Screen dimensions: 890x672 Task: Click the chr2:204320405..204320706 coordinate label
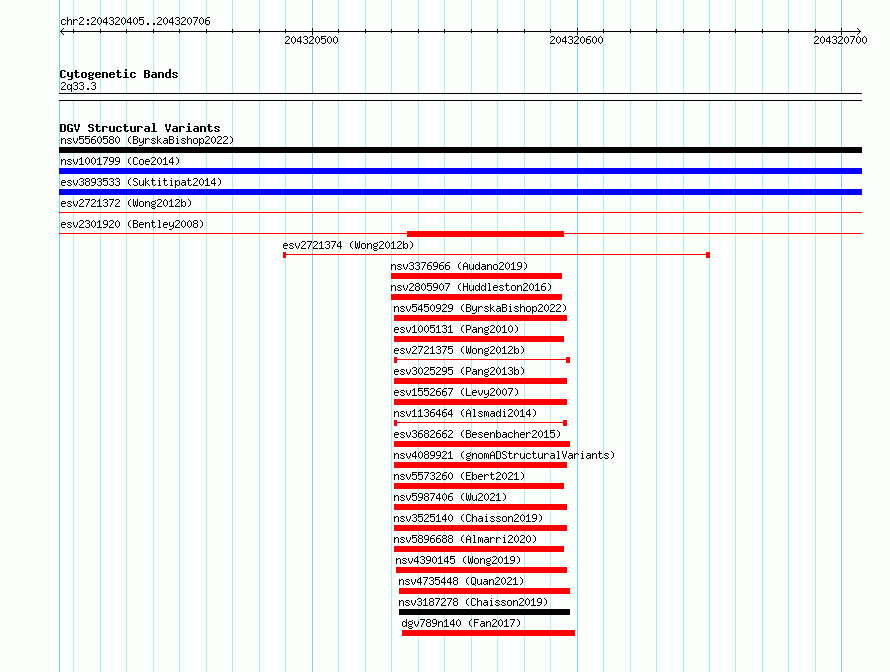point(135,21)
